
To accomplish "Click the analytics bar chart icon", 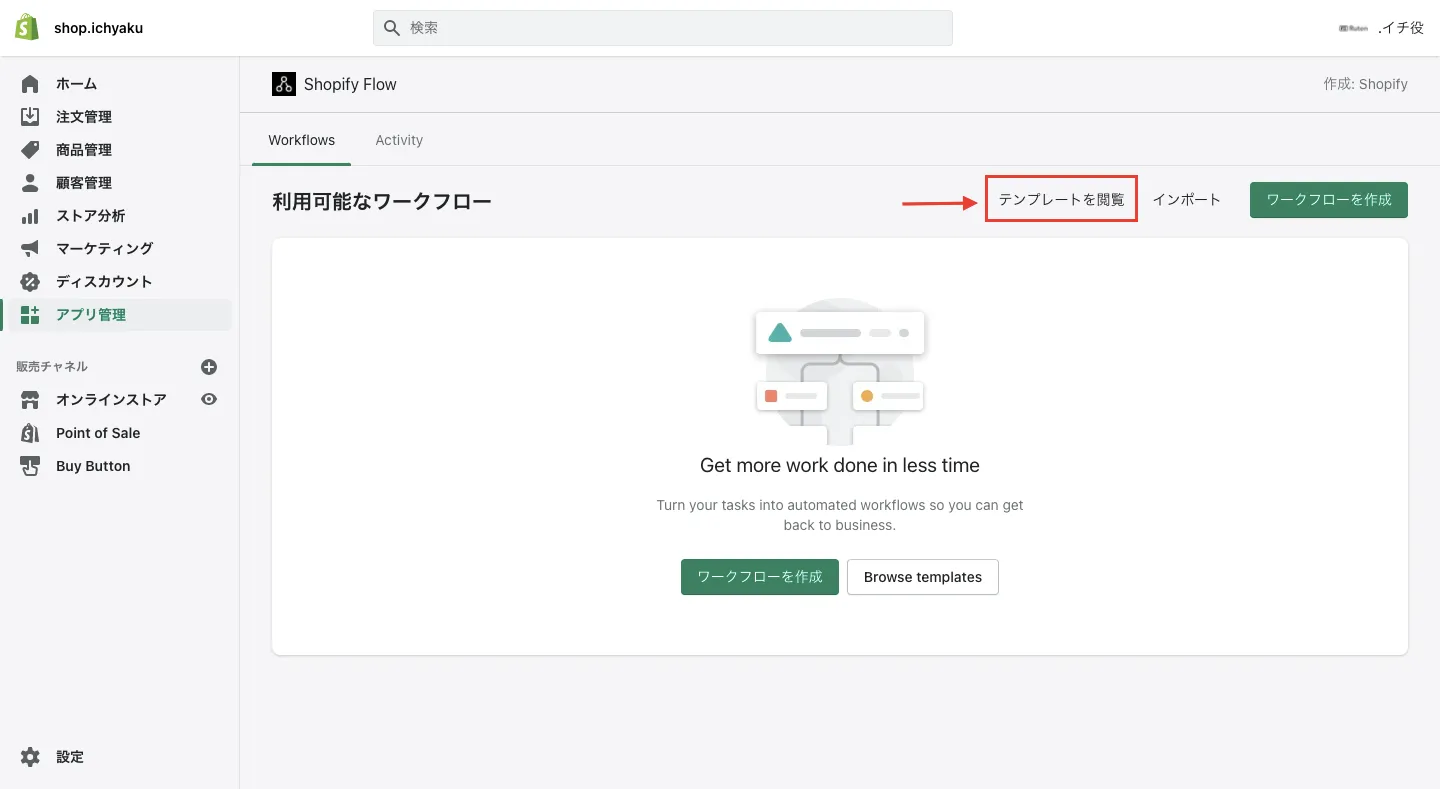I will 30,216.
